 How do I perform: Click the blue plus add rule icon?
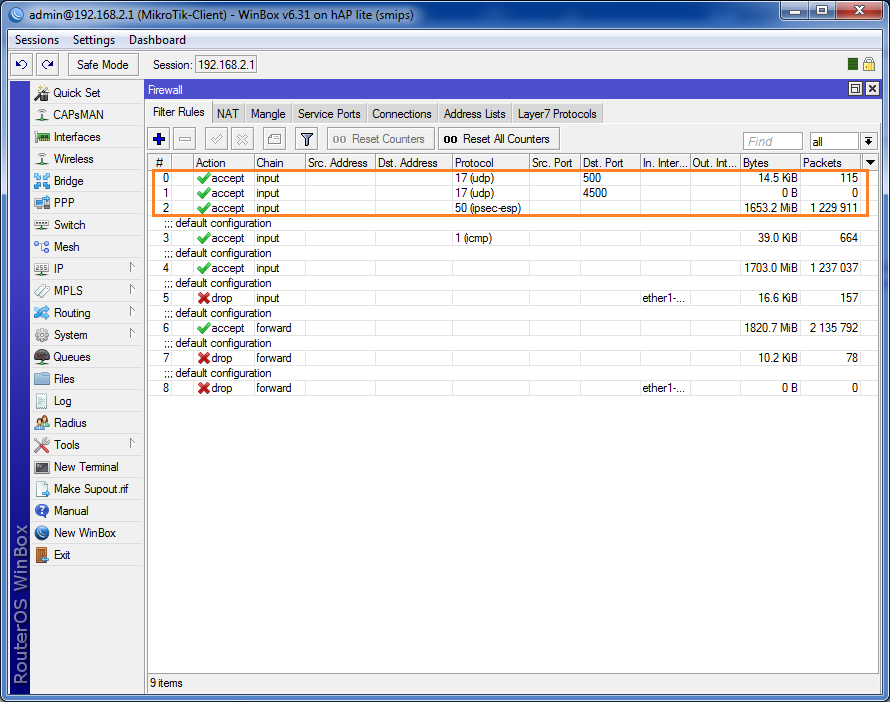159,139
